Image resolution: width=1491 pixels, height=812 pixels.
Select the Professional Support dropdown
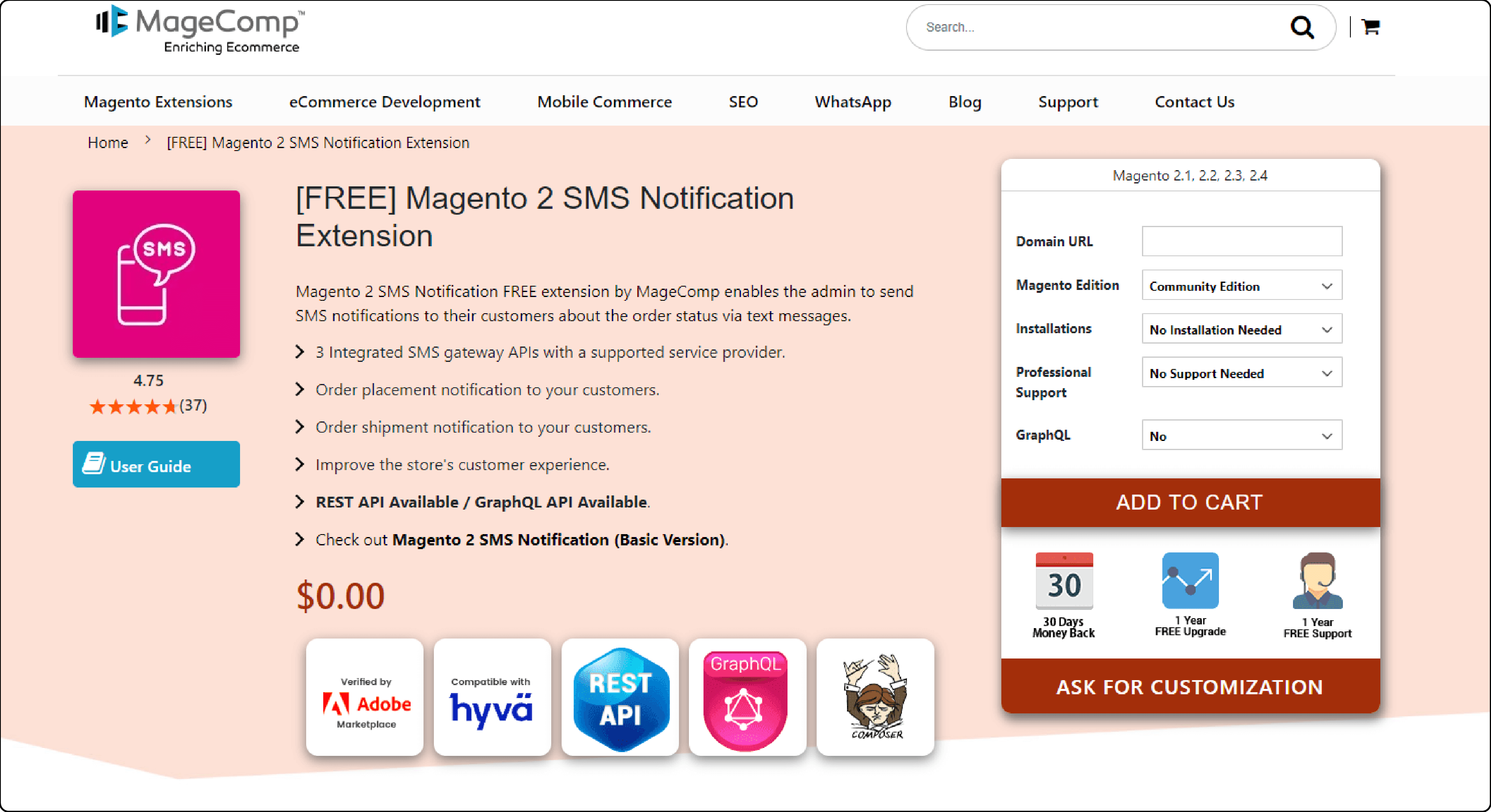click(x=1241, y=374)
